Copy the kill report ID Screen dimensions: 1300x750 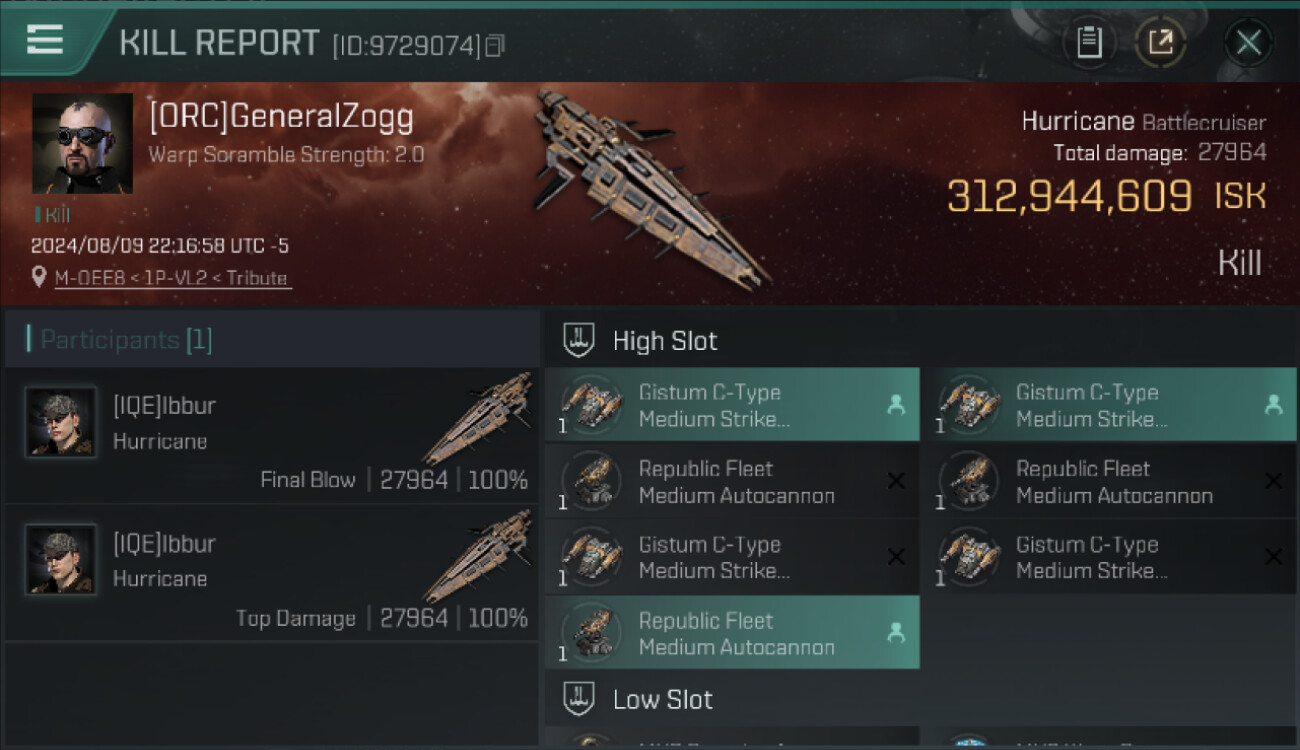click(x=495, y=45)
